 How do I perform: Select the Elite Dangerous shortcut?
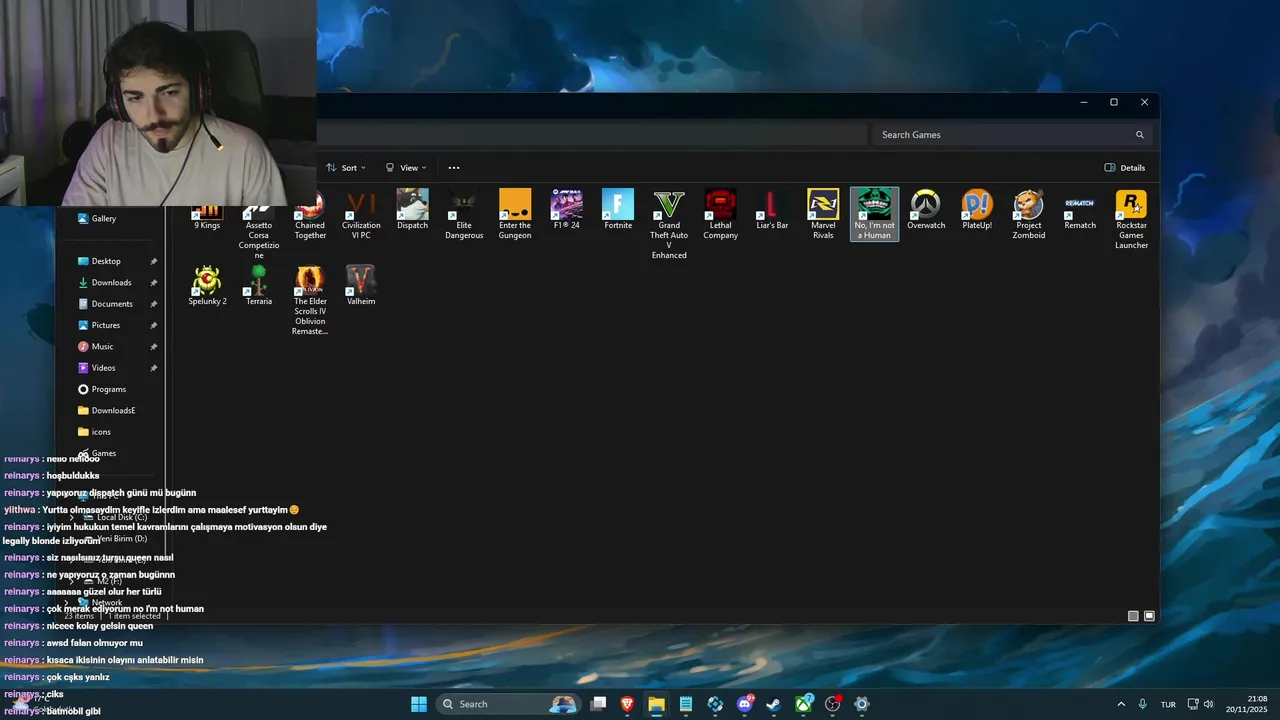(x=464, y=216)
